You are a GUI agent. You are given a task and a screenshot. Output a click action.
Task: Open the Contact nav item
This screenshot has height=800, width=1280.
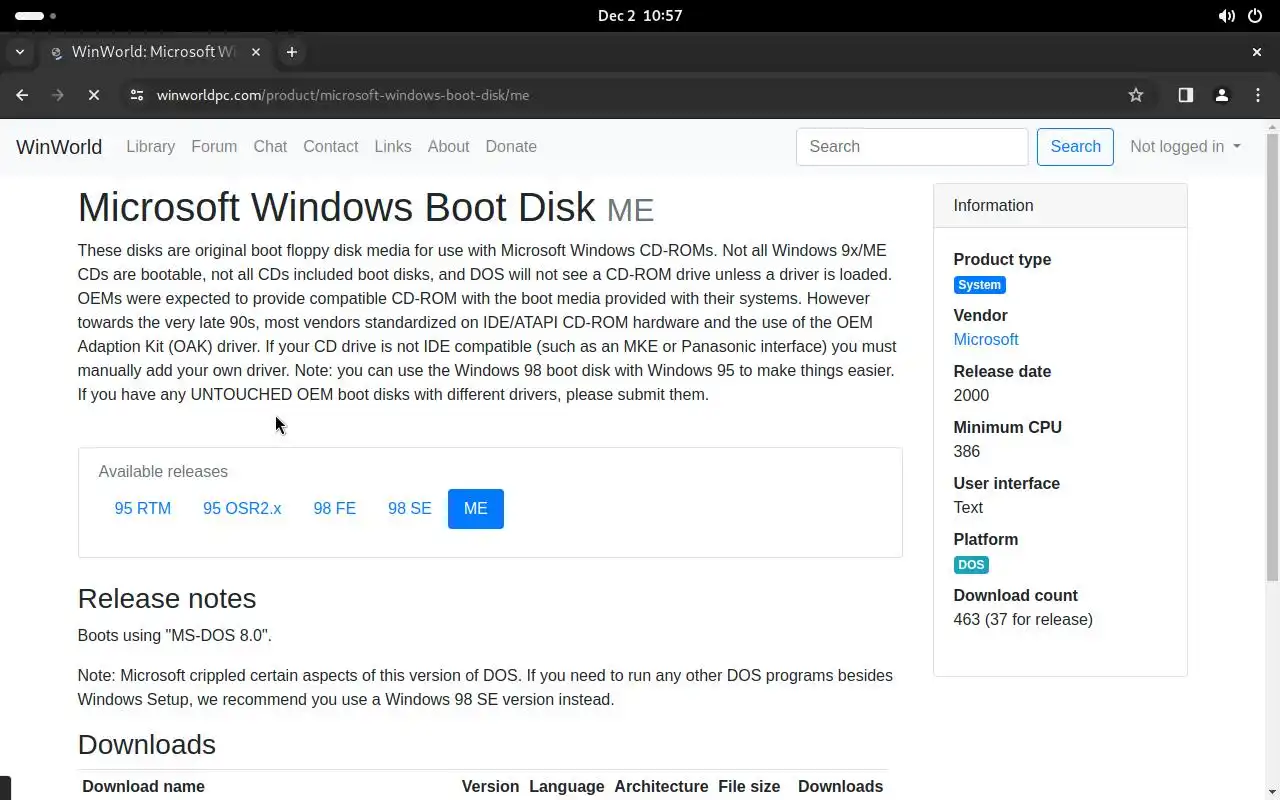click(x=331, y=146)
